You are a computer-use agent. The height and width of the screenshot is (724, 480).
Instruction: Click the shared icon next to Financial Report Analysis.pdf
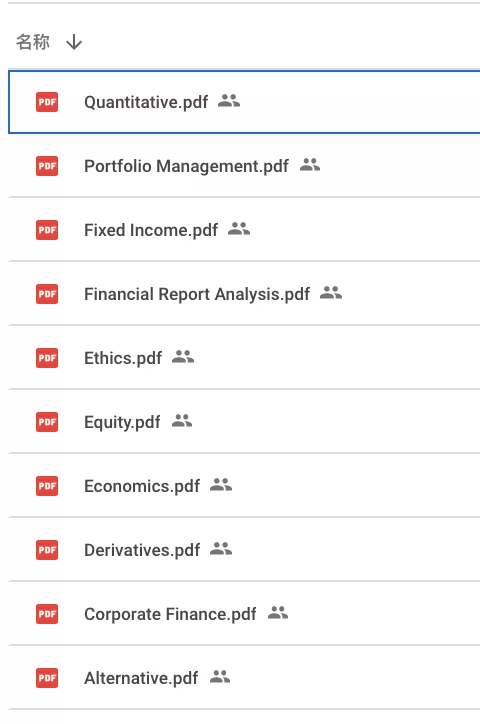pyautogui.click(x=331, y=293)
